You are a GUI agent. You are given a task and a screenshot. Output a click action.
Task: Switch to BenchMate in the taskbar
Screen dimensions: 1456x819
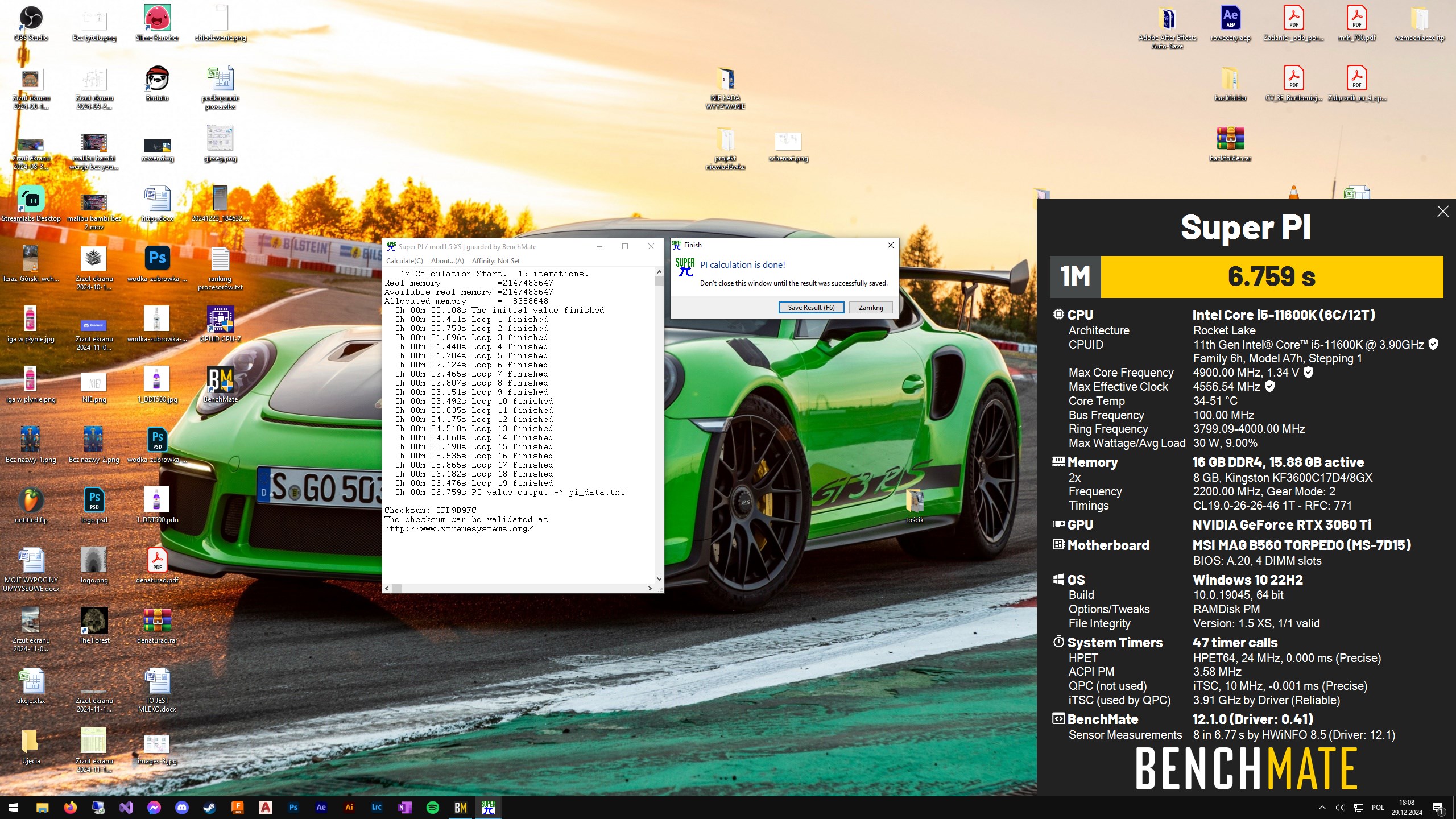[x=460, y=807]
